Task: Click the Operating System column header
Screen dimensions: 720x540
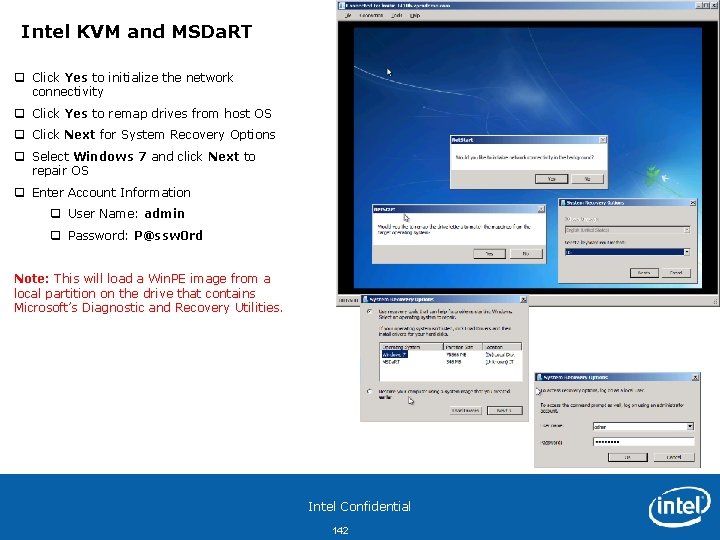Action: 411,347
